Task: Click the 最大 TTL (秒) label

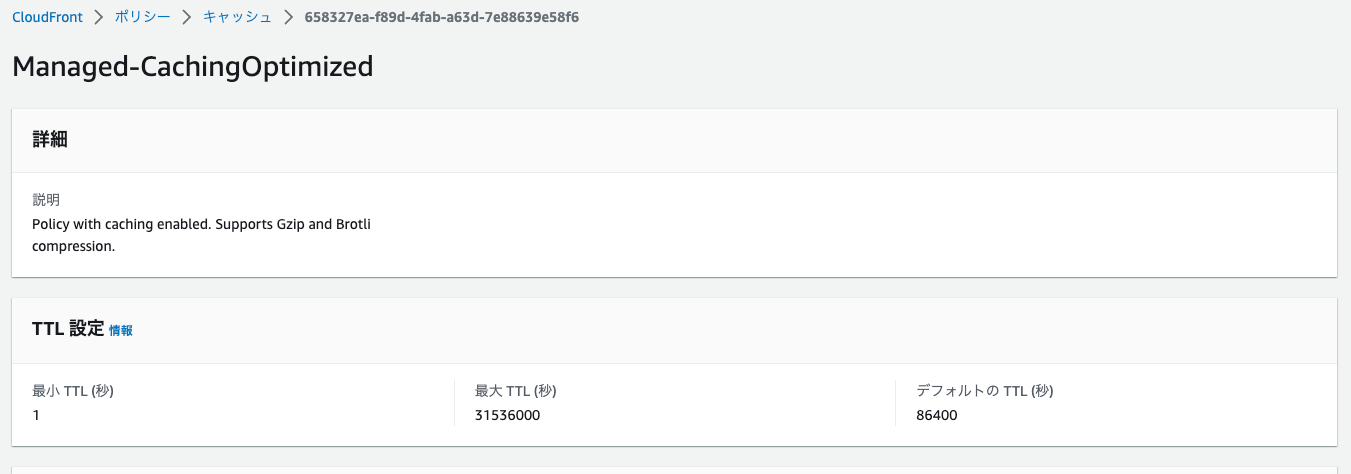Action: [515, 391]
